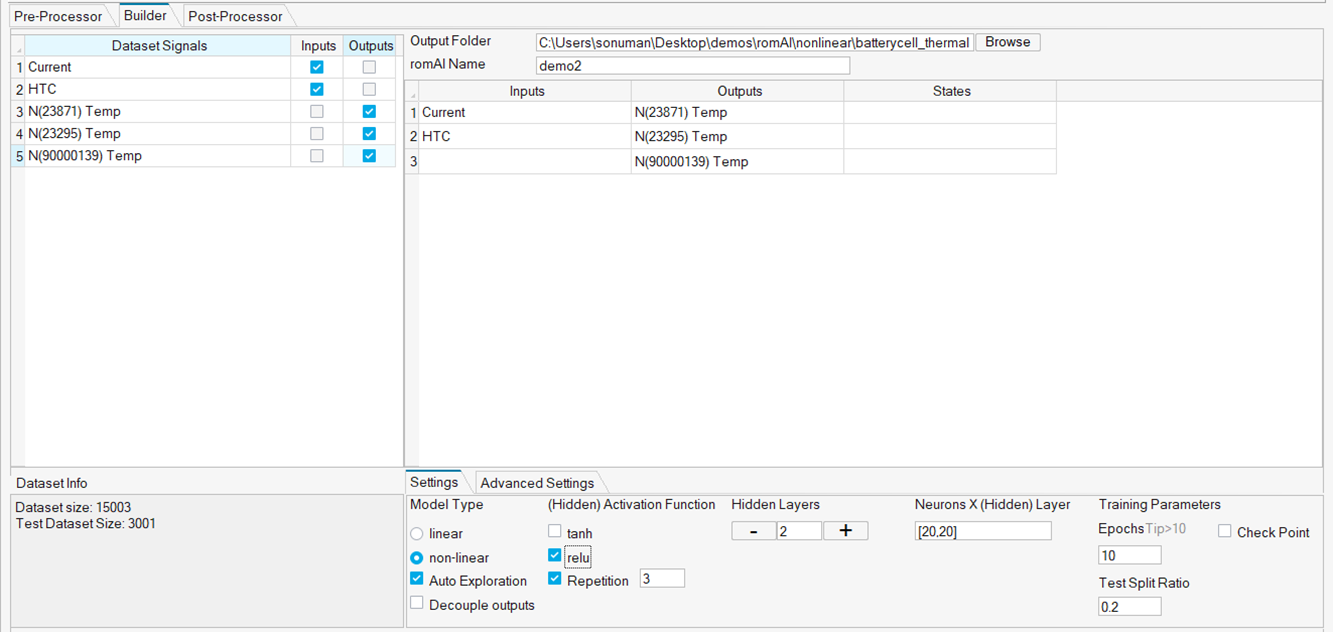The height and width of the screenshot is (632, 1333).
Task: Switch to the Advanced Settings tab
Action: pos(538,483)
